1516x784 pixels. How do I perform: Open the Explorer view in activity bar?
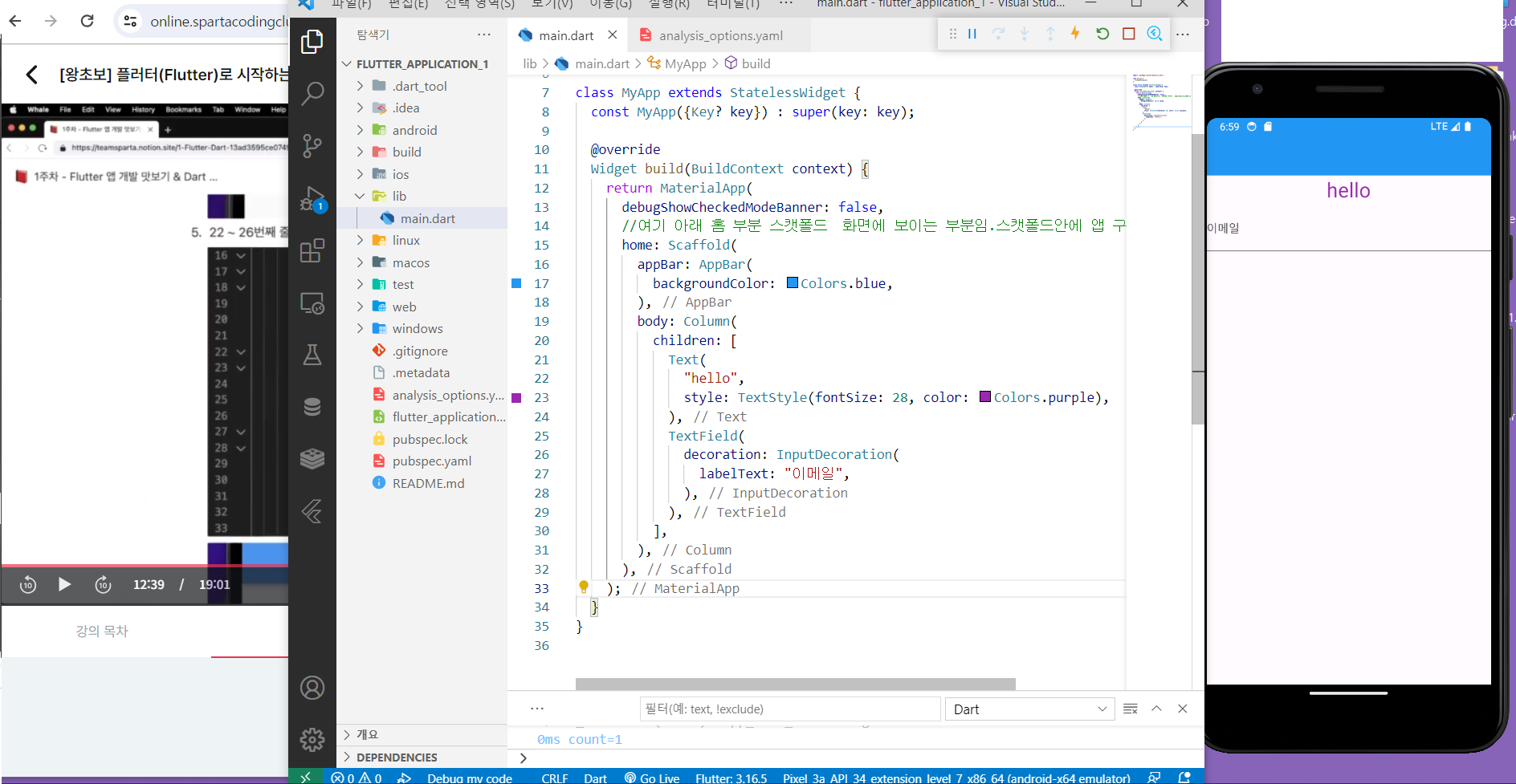click(x=312, y=41)
